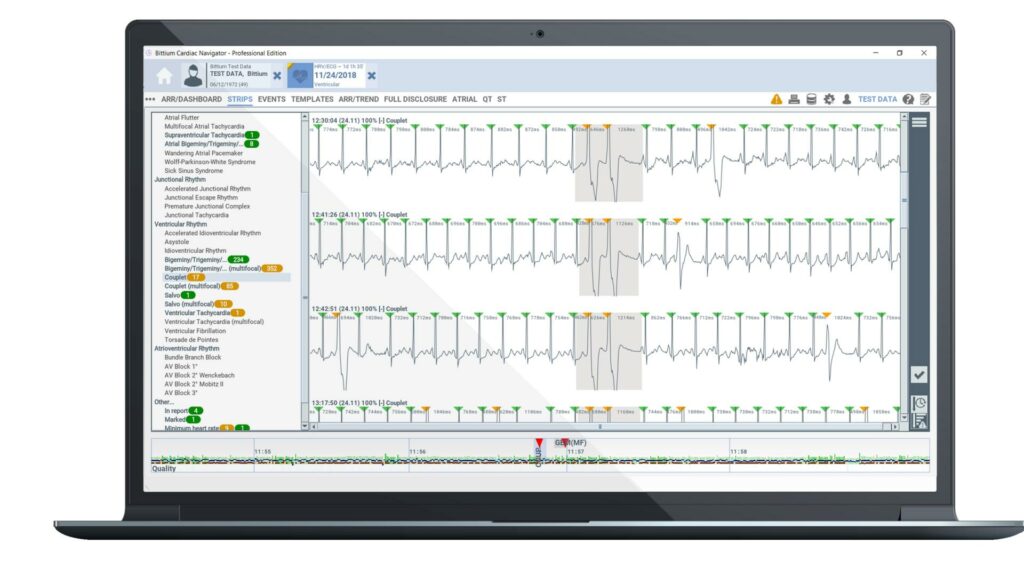Open the TEMPLATES tab
1024x576 pixels.
click(x=312, y=99)
